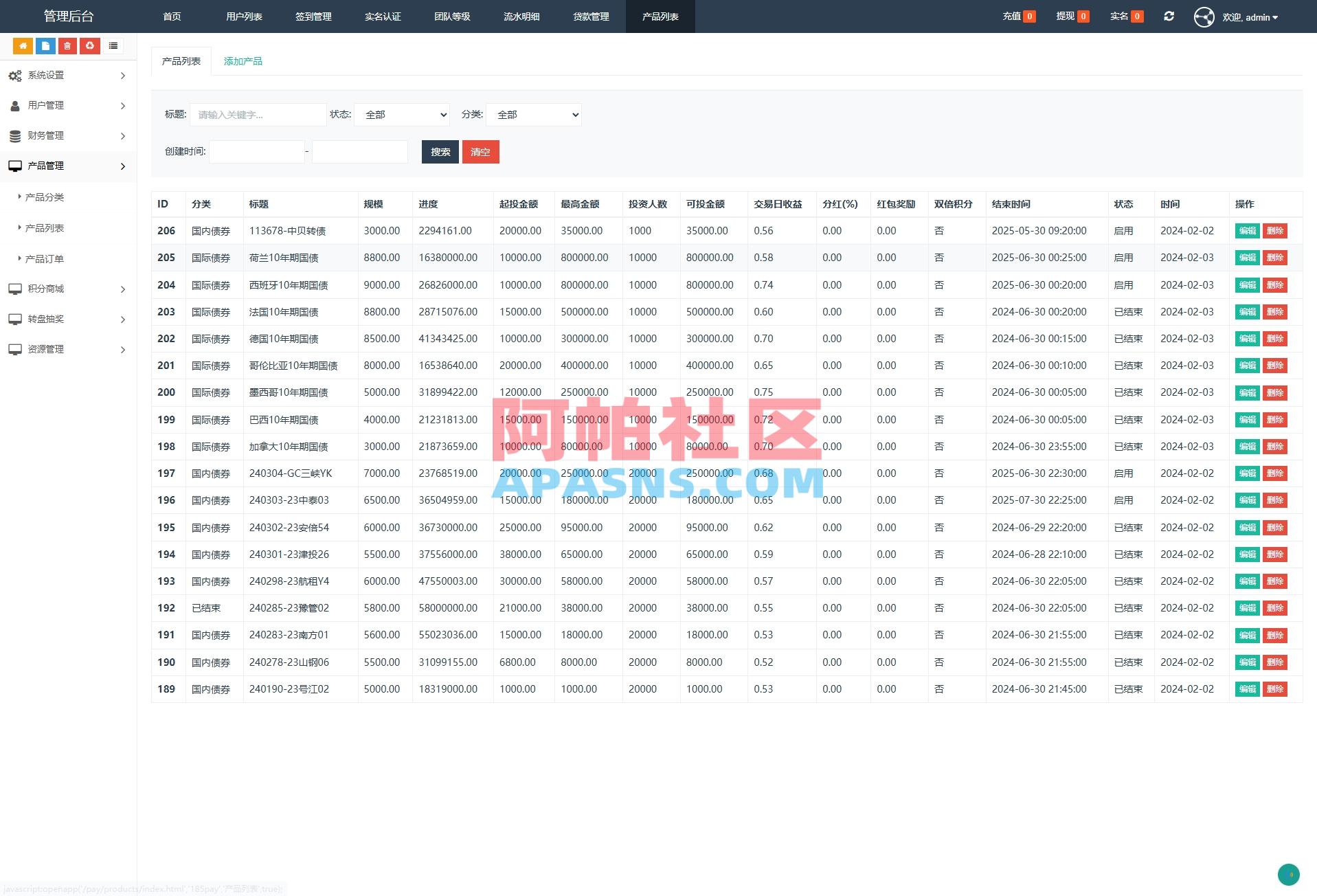1317x896 pixels.
Task: Switch to the 添加产品 tab
Action: [243, 60]
